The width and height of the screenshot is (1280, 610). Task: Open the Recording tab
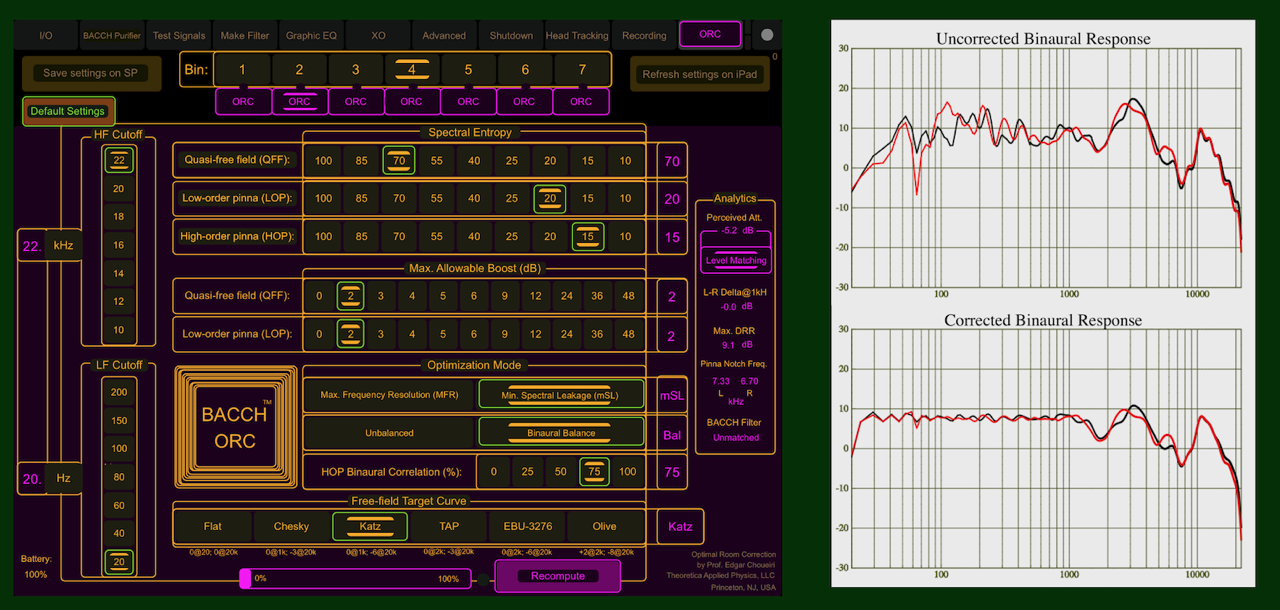[x=644, y=35]
